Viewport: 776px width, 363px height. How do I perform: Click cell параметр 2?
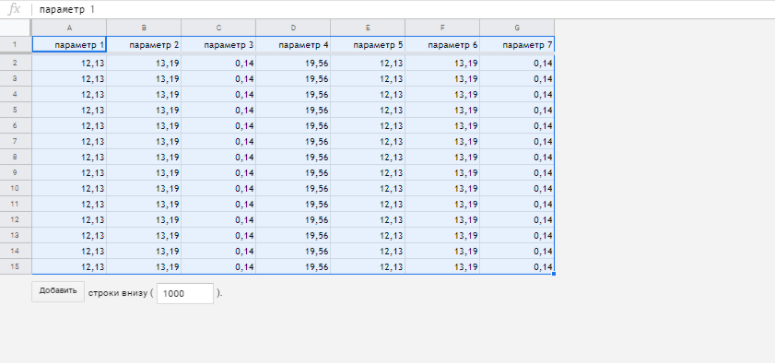(x=144, y=45)
